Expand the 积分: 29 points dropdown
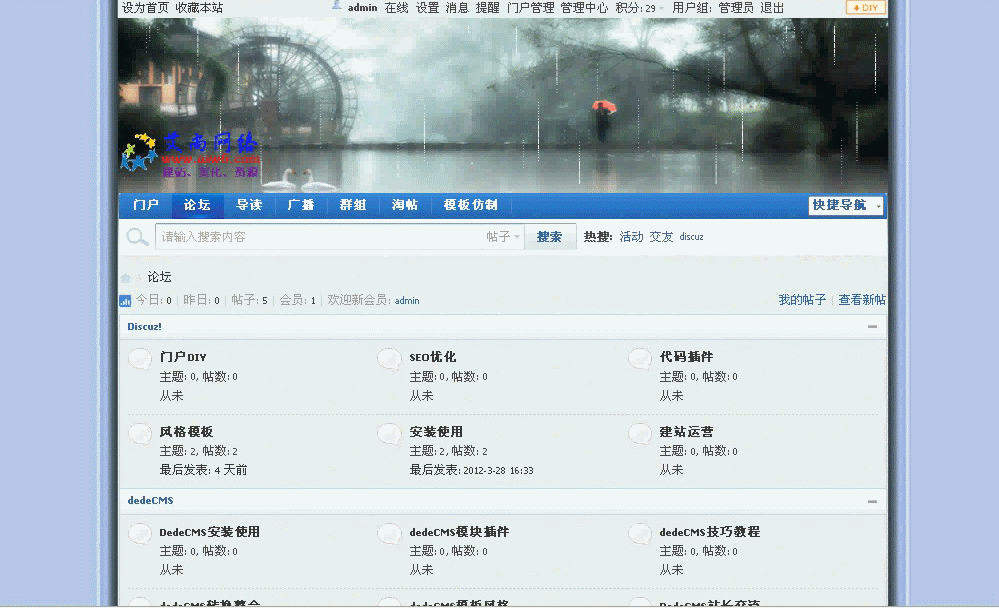Screen dimensions: 999x608 (x=640, y=8)
